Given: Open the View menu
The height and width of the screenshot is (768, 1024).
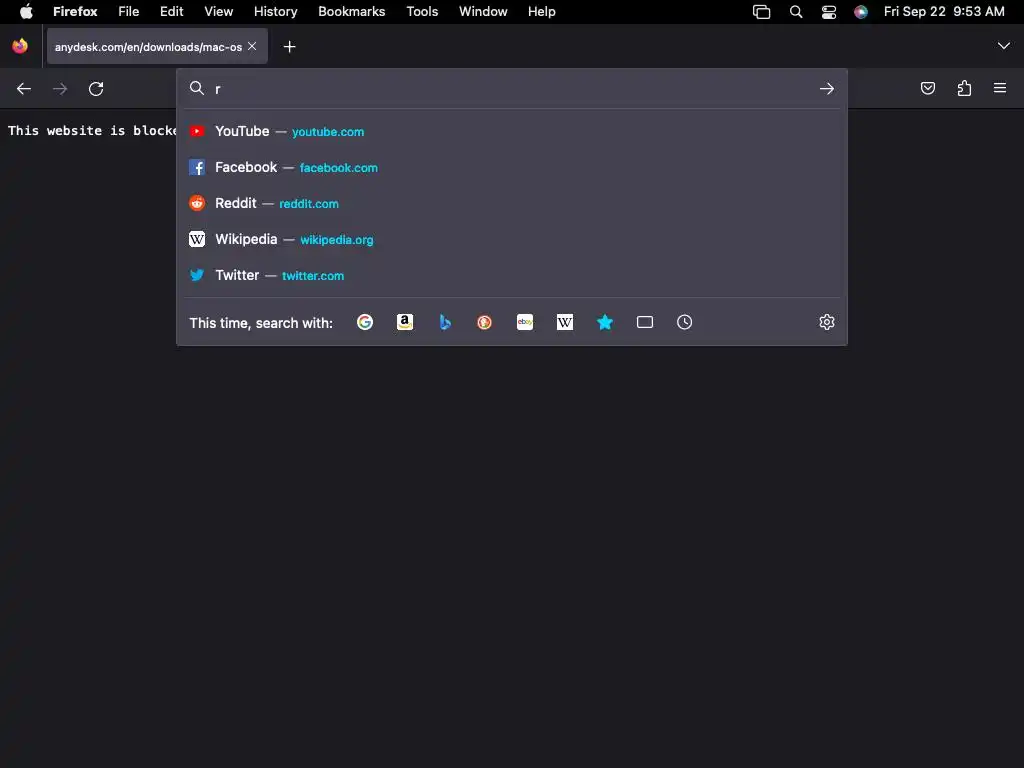Looking at the screenshot, I should 218,12.
